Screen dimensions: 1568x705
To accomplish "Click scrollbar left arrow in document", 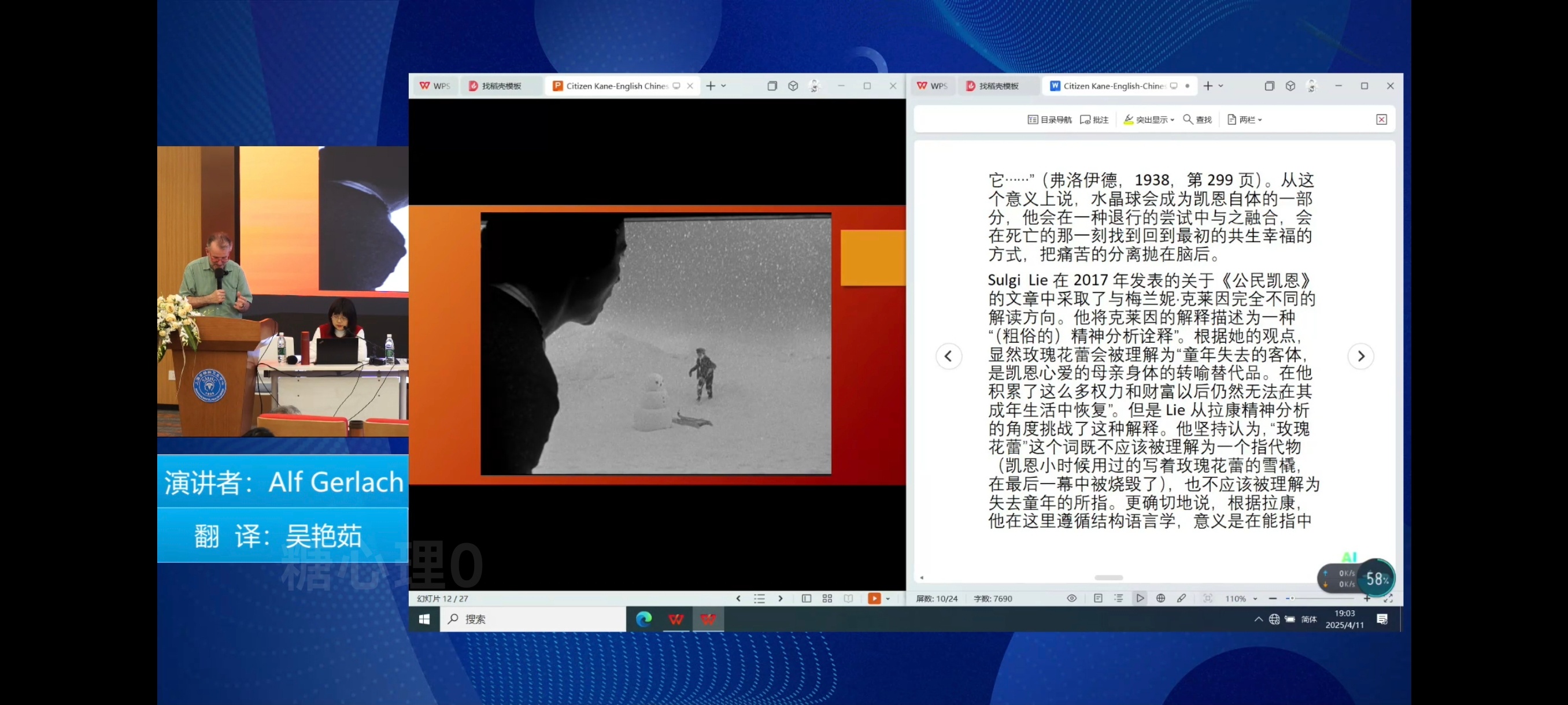I will pos(922,577).
